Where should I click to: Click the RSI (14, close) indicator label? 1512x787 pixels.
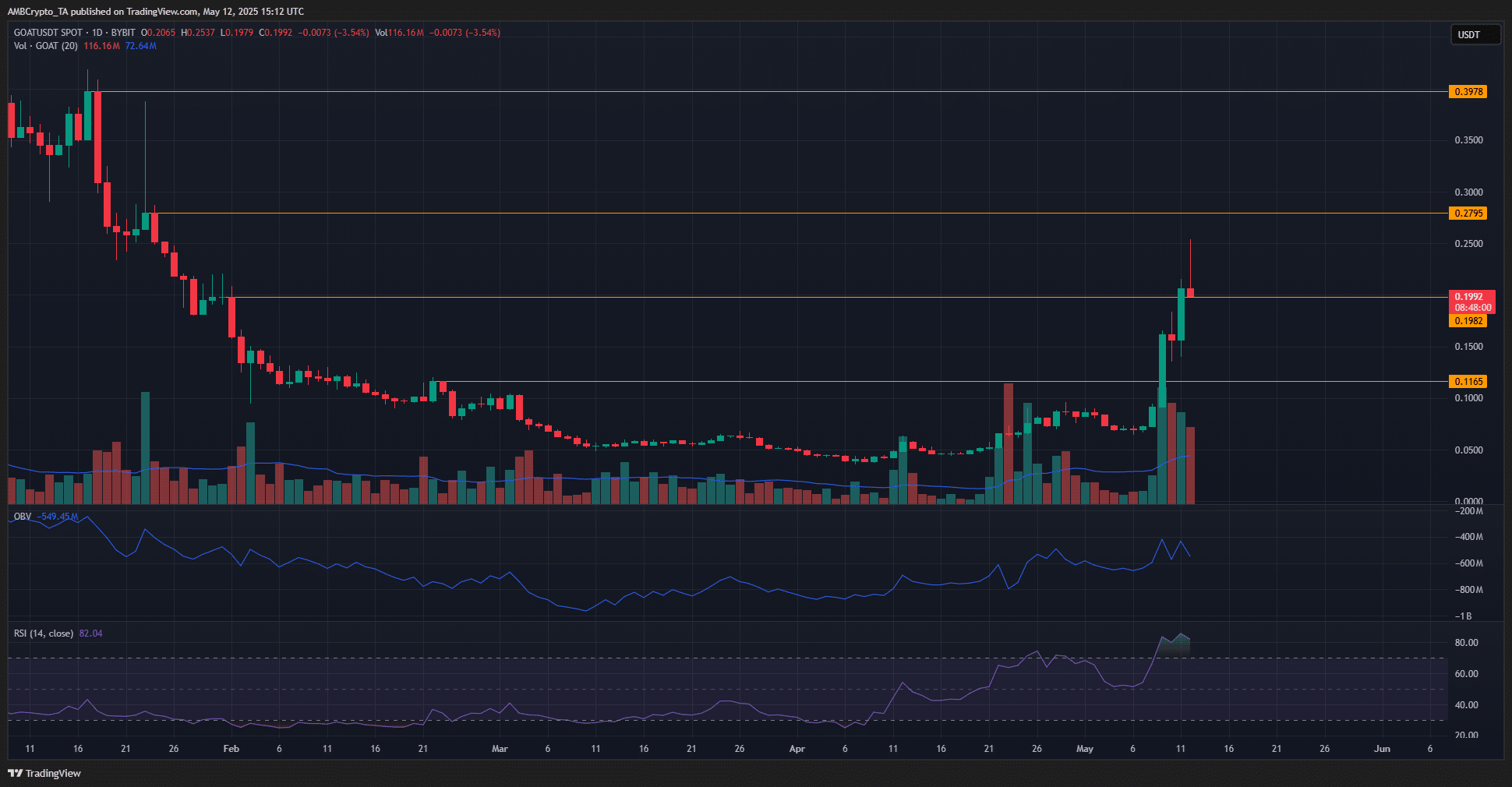pyautogui.click(x=44, y=633)
